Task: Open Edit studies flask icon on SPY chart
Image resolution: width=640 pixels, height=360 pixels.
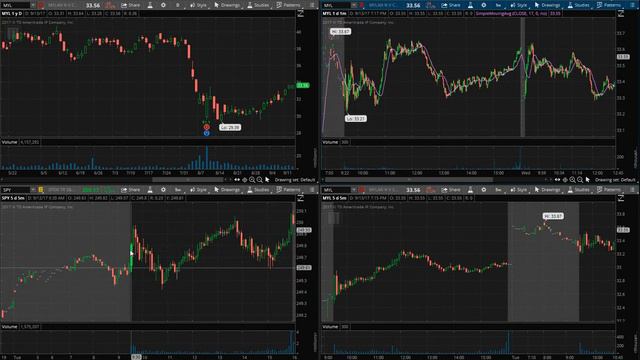Action: 150,190
